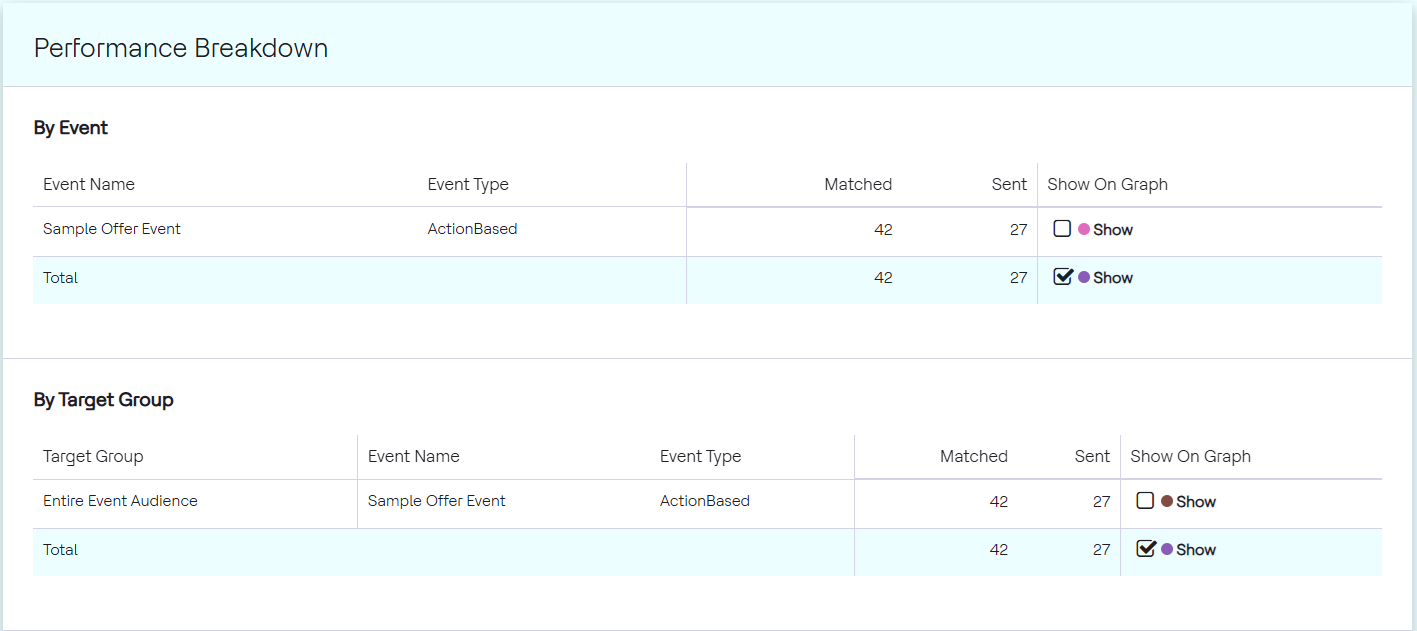
Task: Check Show box for Entire Event Audience row
Action: 1145,501
